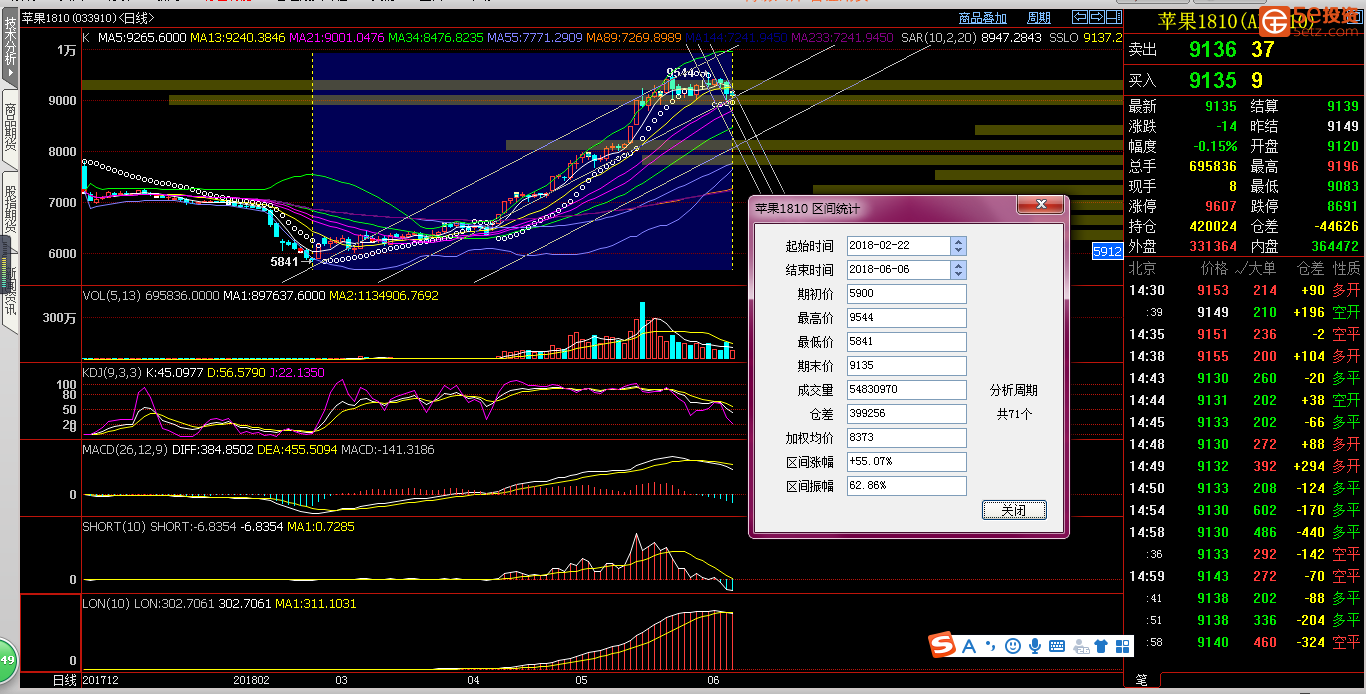Click the 涨停 value 9607
The image size is (1366, 694).
pos(1221,206)
